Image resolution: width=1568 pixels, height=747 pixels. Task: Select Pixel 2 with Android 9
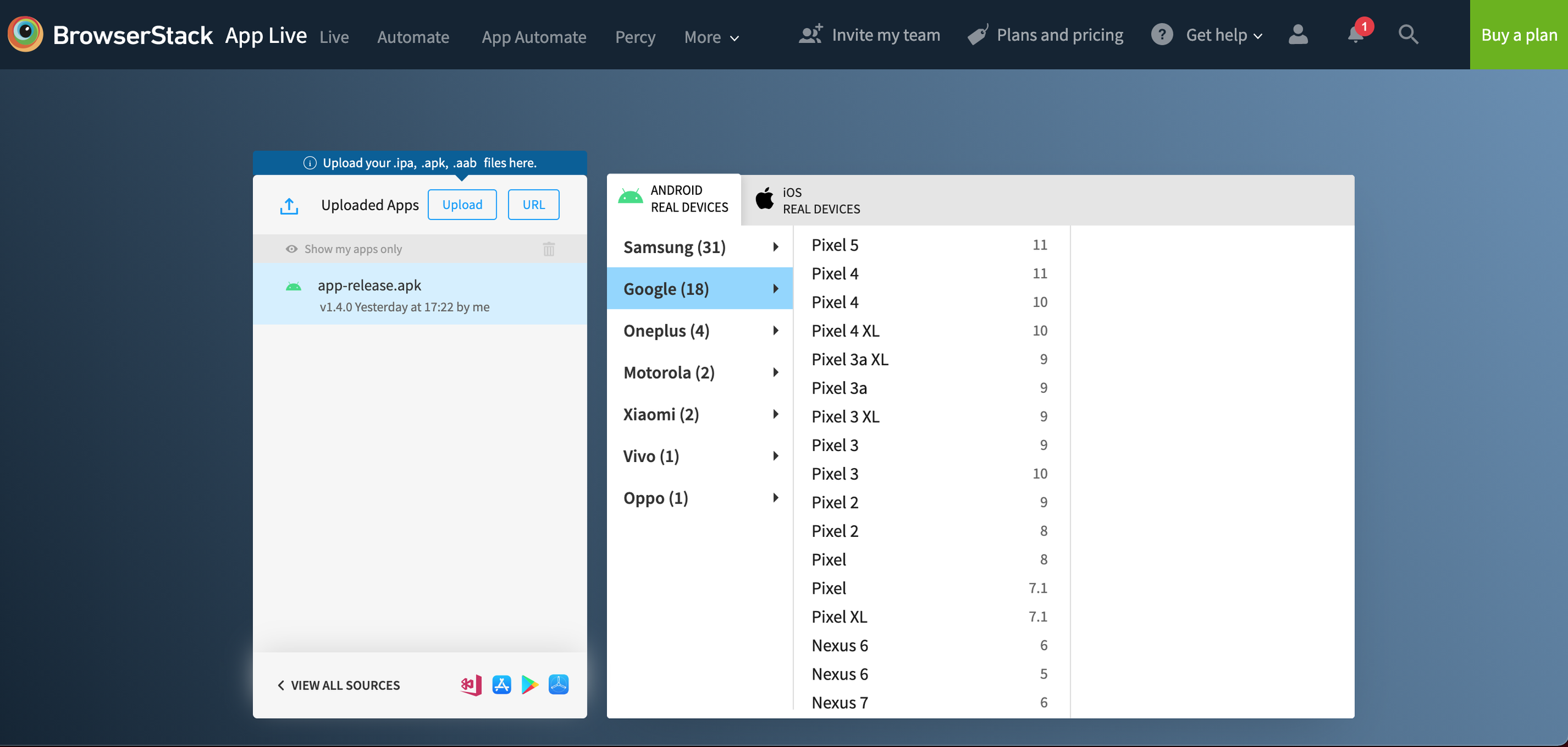coord(930,502)
